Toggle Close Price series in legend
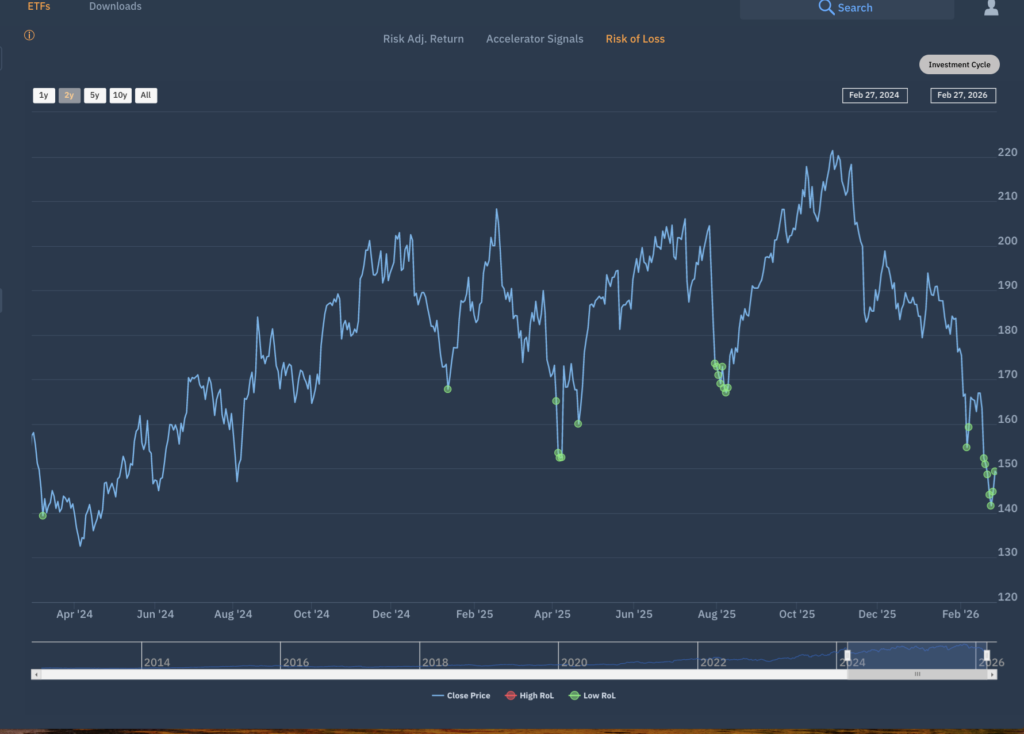 [x=461, y=695]
